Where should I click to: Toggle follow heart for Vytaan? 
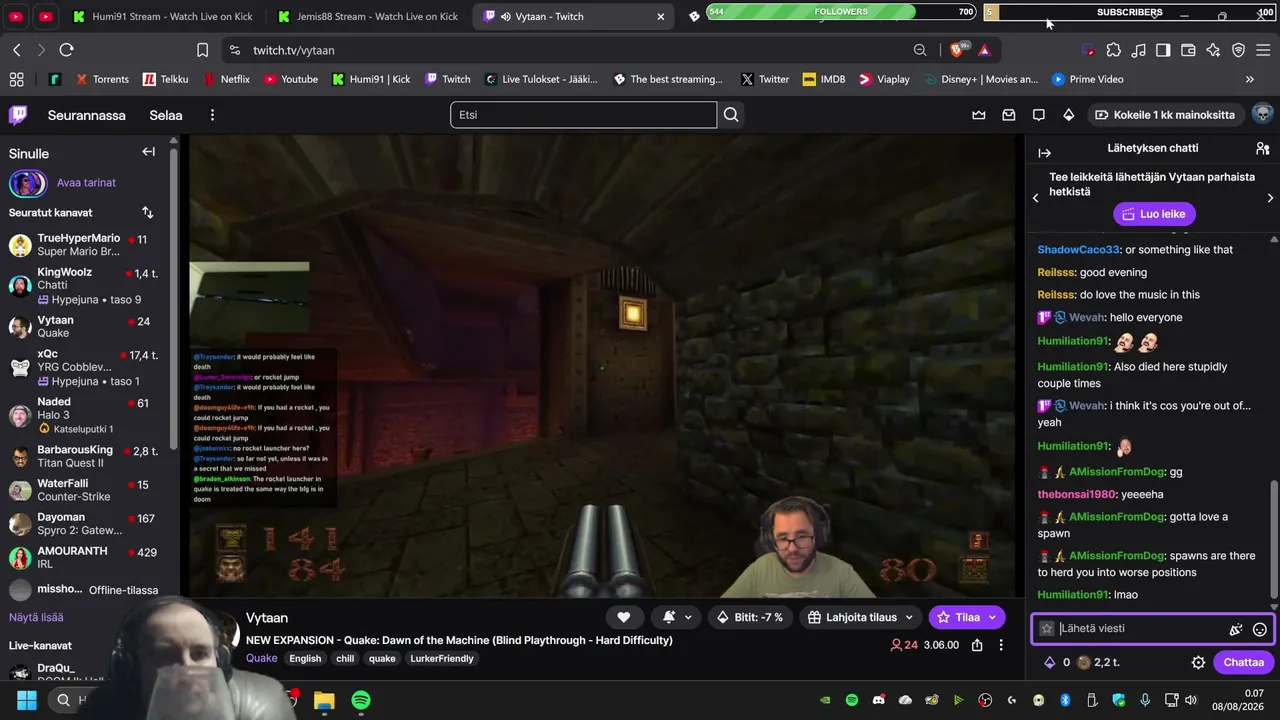[x=624, y=617]
